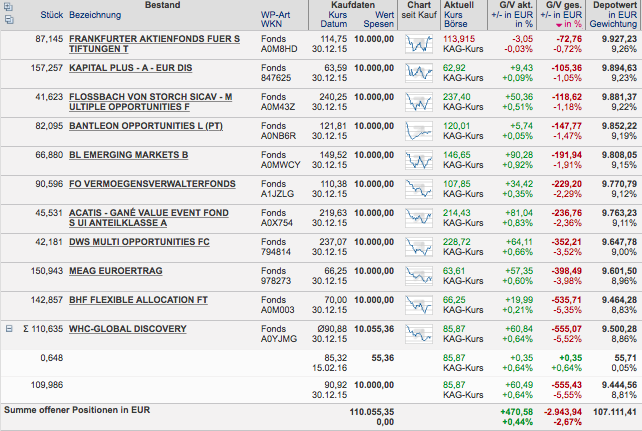Open MEAG EUROERTRAG link
The image size is (642, 431).
tap(115, 271)
